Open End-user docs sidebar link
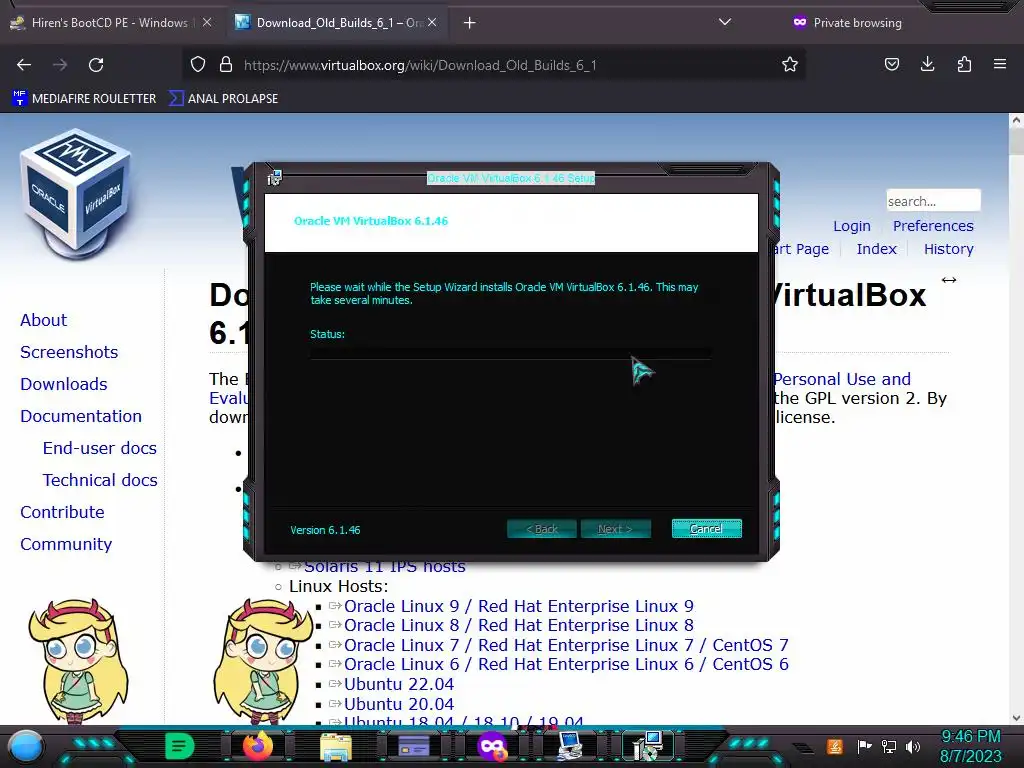Screen dimensions: 1024x768 click(99, 448)
